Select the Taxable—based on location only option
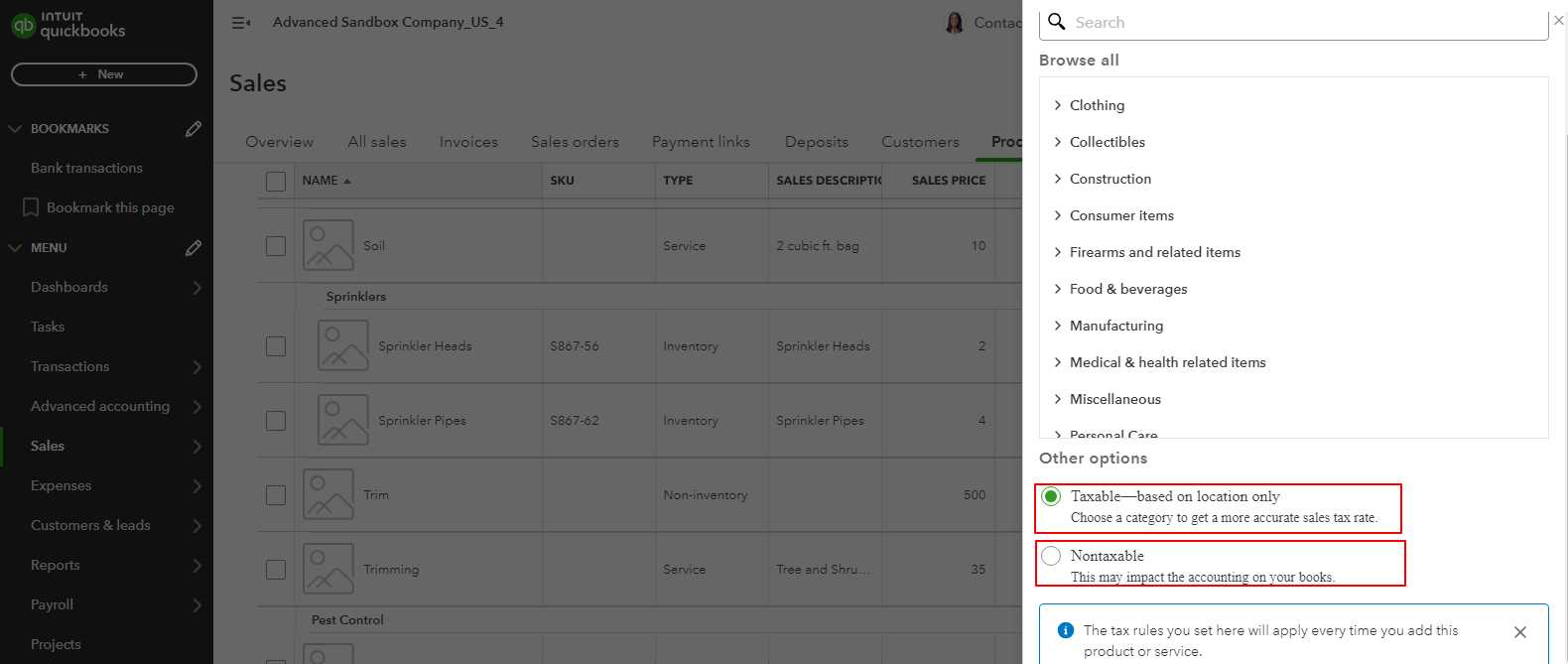Viewport: 1568px width, 664px height. coord(1051,496)
